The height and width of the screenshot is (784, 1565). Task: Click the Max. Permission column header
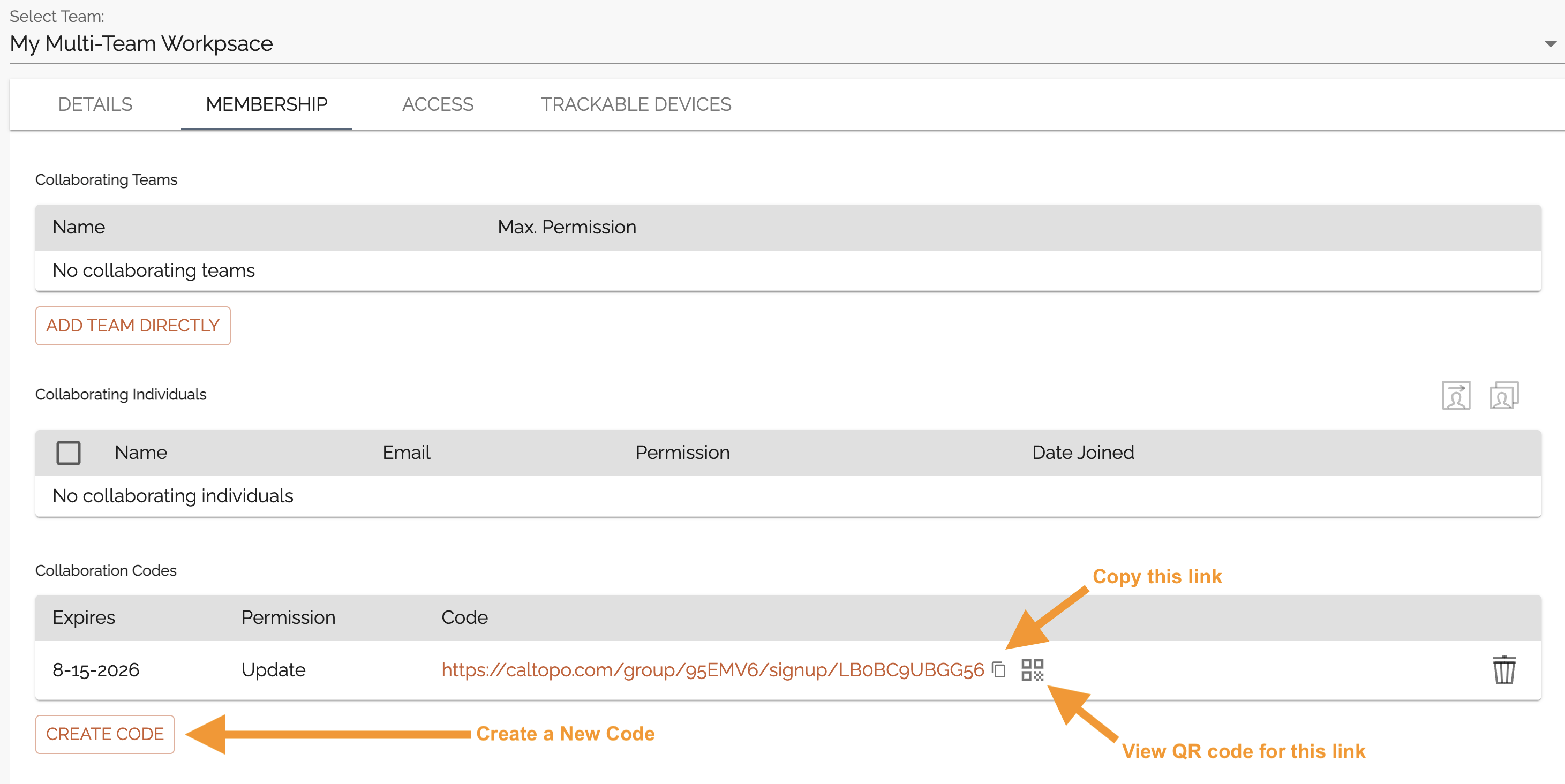click(x=567, y=227)
